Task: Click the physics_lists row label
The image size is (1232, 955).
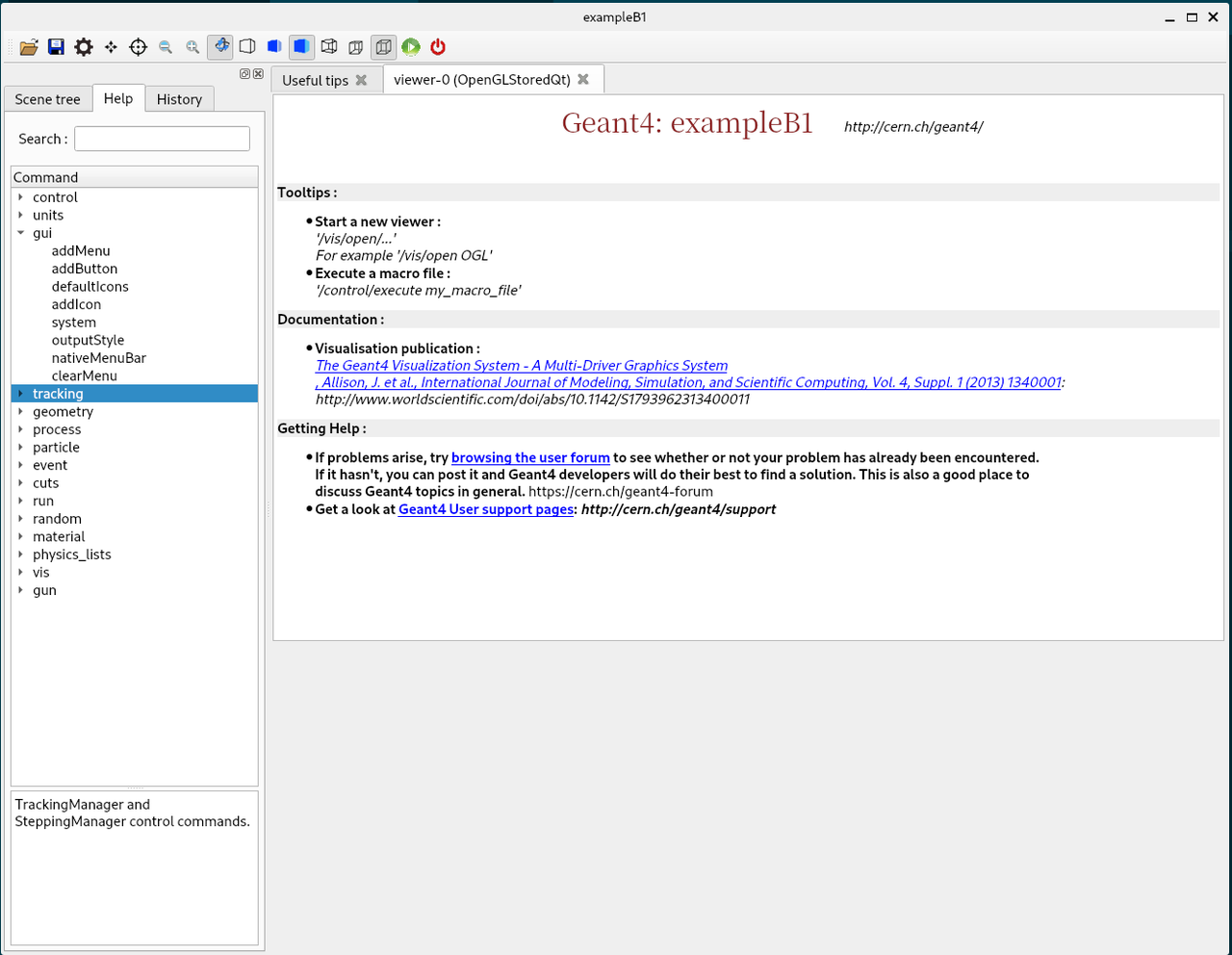Action: pyautogui.click(x=72, y=554)
